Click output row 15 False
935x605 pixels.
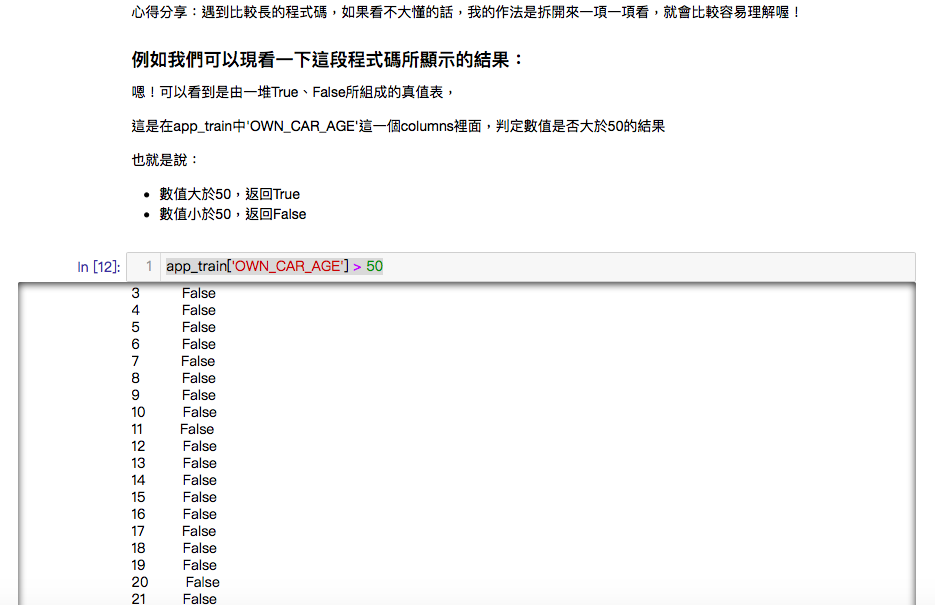tap(174, 497)
